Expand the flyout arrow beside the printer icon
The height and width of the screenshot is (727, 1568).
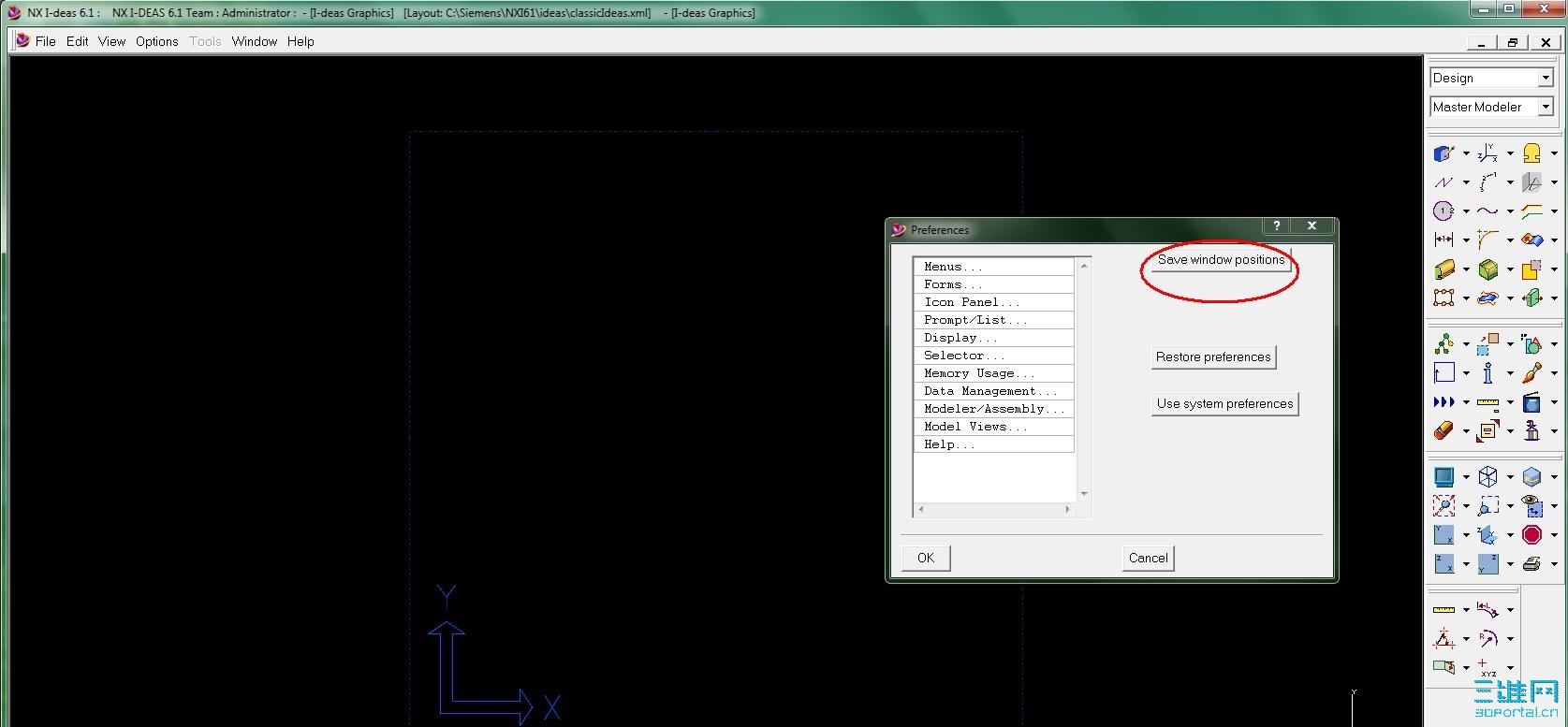(x=1554, y=564)
